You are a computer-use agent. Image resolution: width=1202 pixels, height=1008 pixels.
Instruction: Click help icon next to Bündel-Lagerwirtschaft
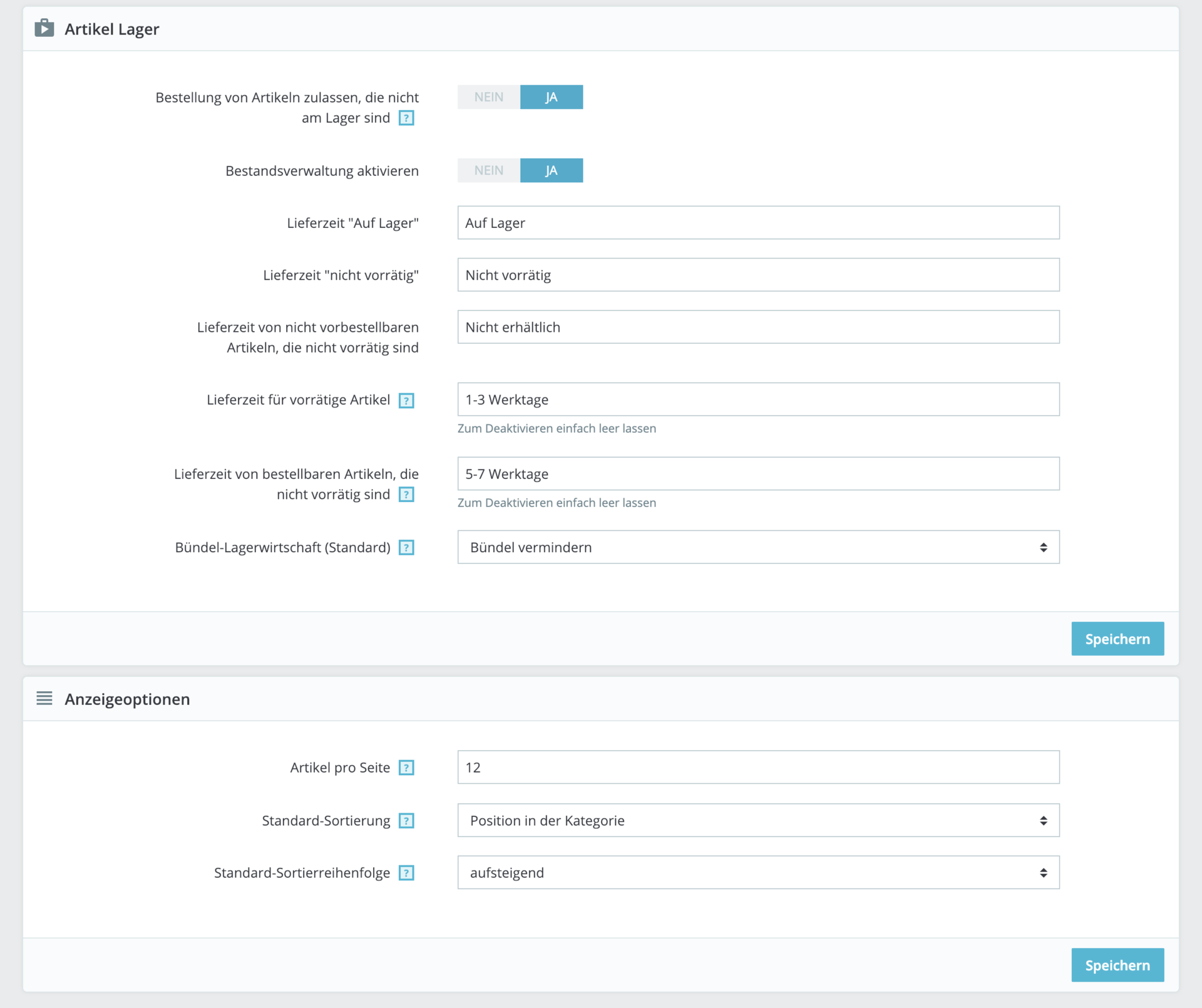click(406, 548)
